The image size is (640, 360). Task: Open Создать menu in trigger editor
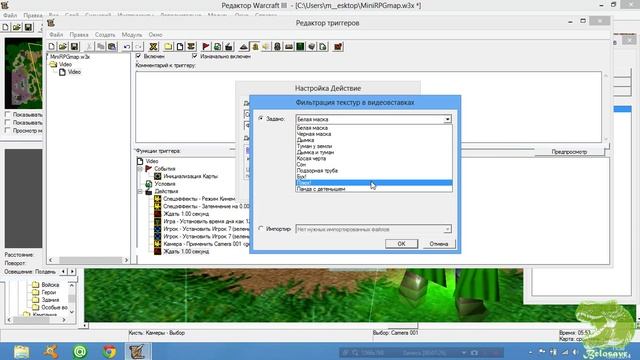pos(105,35)
